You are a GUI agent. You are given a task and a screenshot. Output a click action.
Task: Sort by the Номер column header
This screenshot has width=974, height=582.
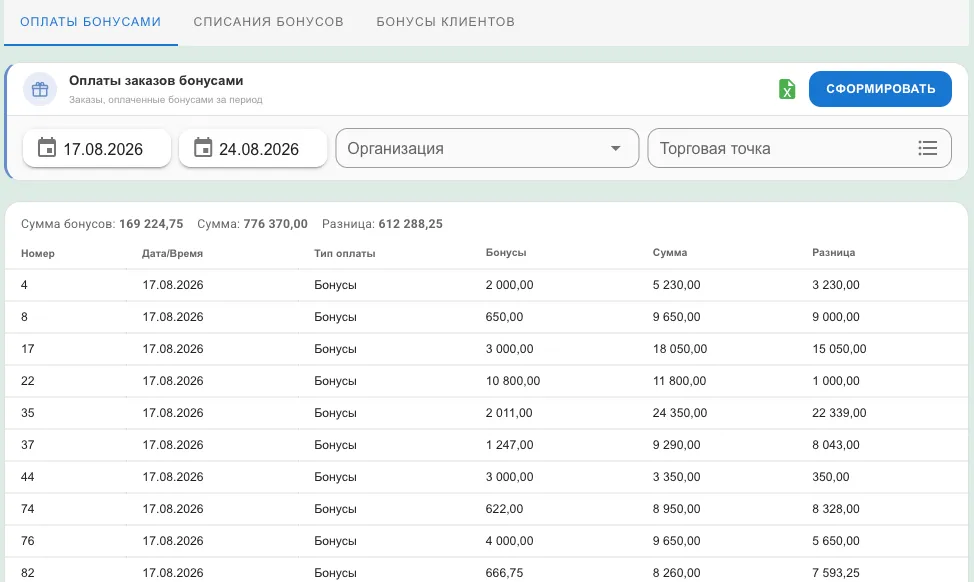pyautogui.click(x=38, y=253)
